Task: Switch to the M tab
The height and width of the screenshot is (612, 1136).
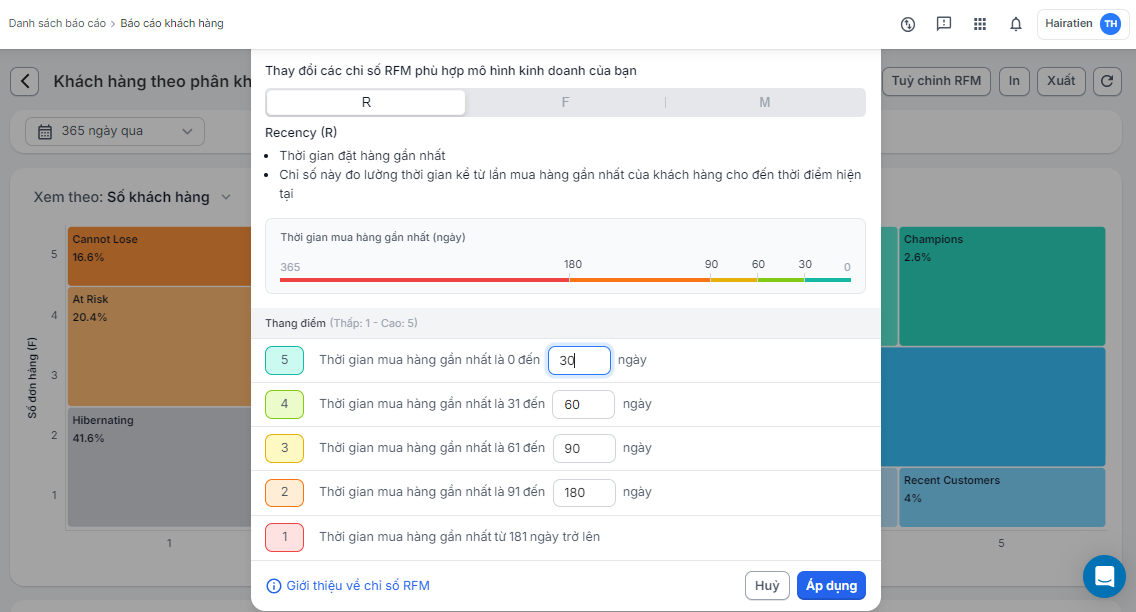Action: pyautogui.click(x=765, y=102)
